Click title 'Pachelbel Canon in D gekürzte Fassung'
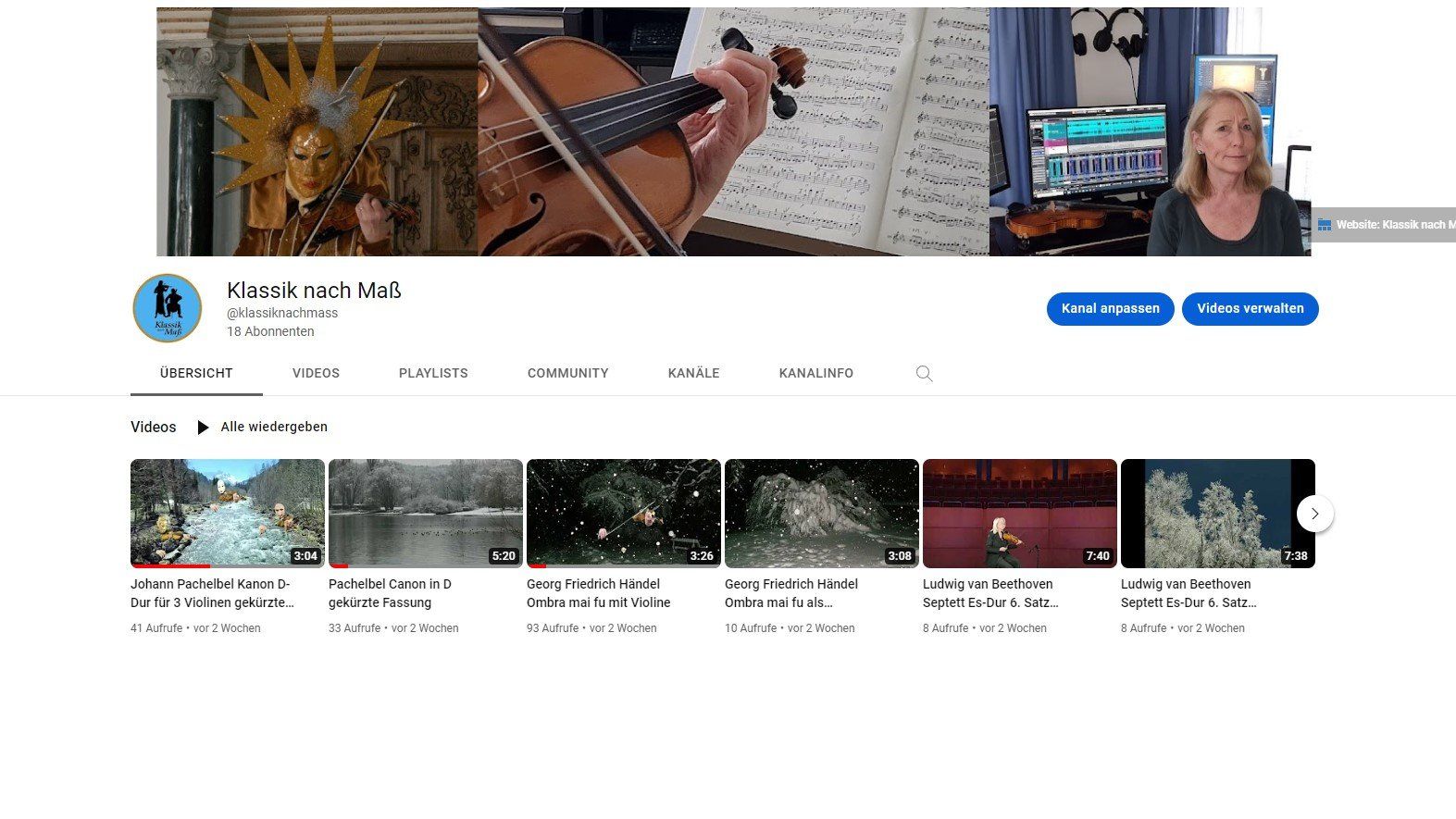 pyautogui.click(x=390, y=593)
